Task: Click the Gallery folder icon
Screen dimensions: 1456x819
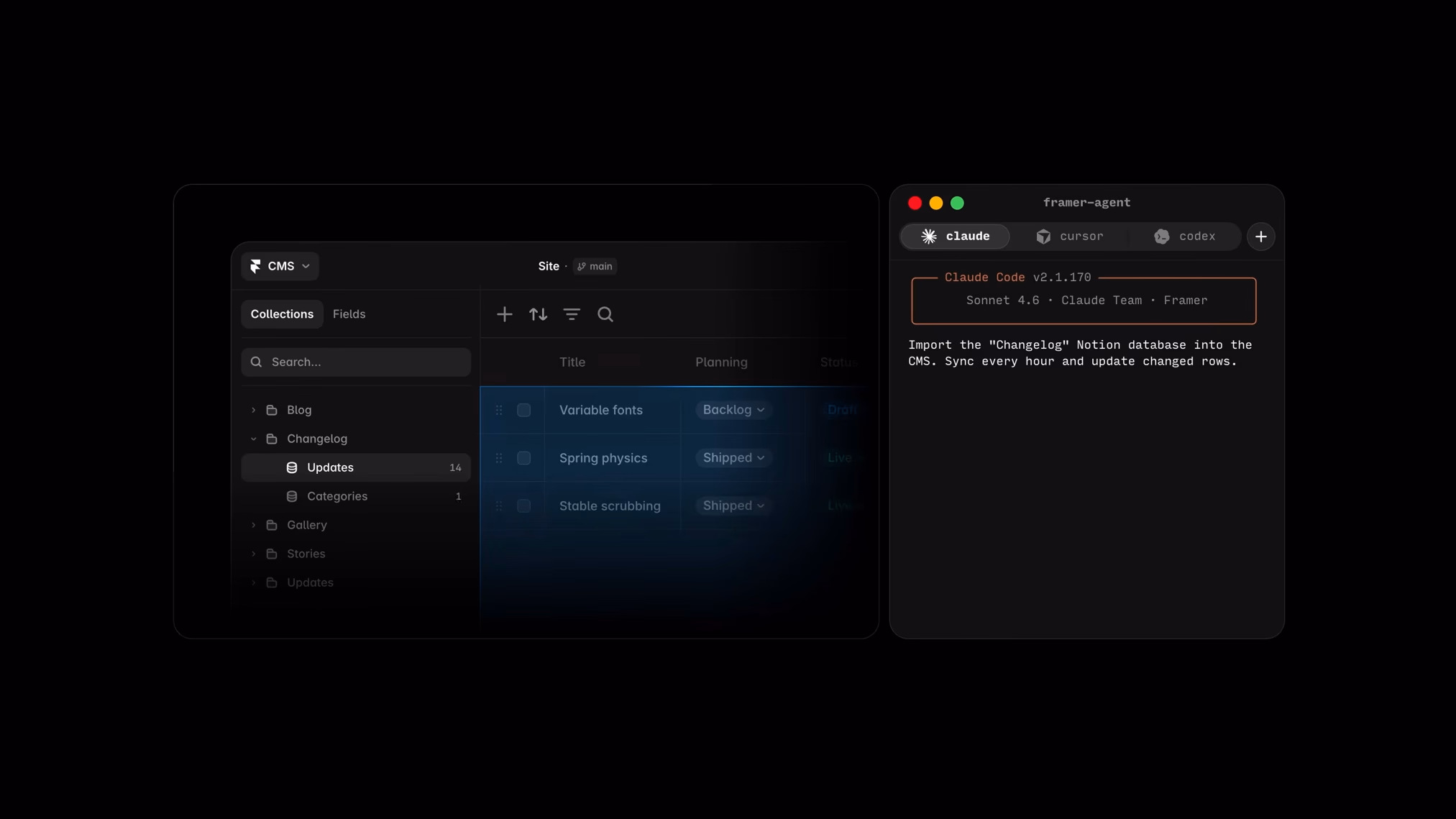Action: [272, 525]
